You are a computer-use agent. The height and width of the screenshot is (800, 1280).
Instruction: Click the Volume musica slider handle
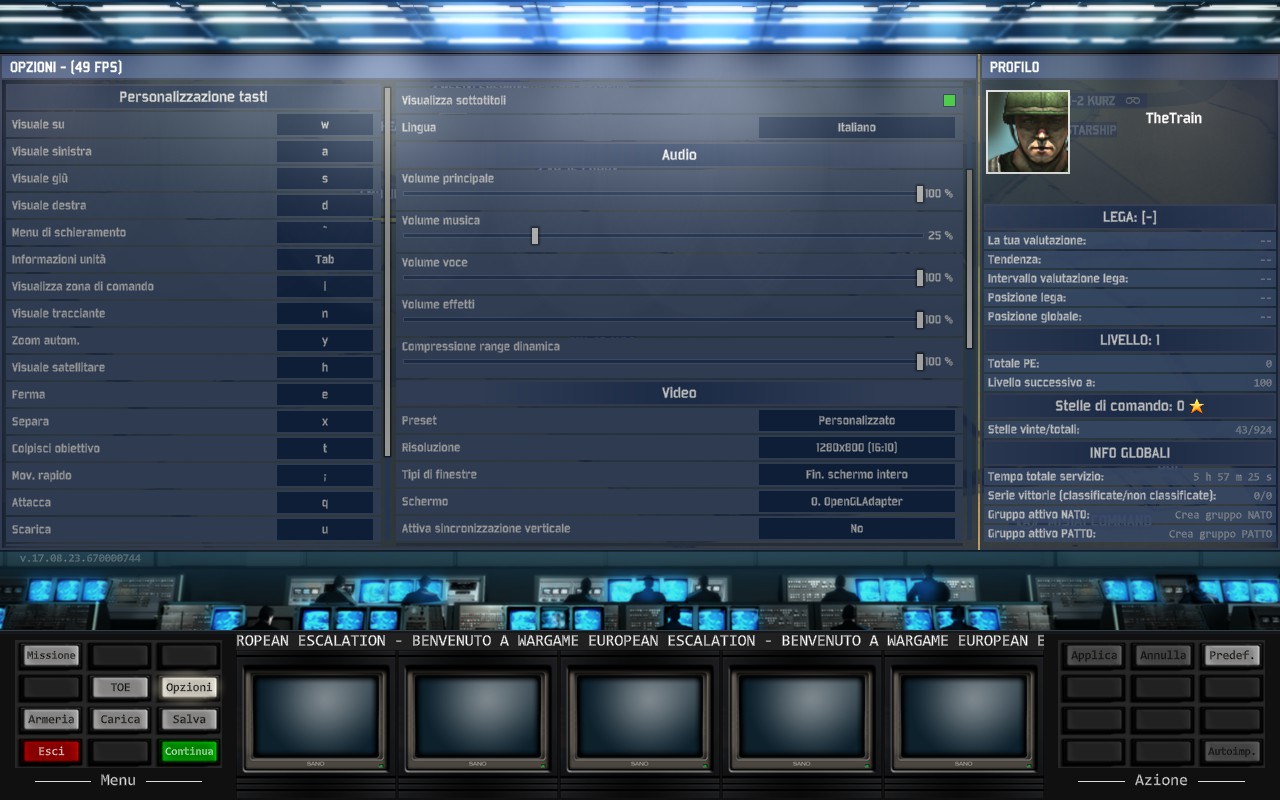[535, 236]
